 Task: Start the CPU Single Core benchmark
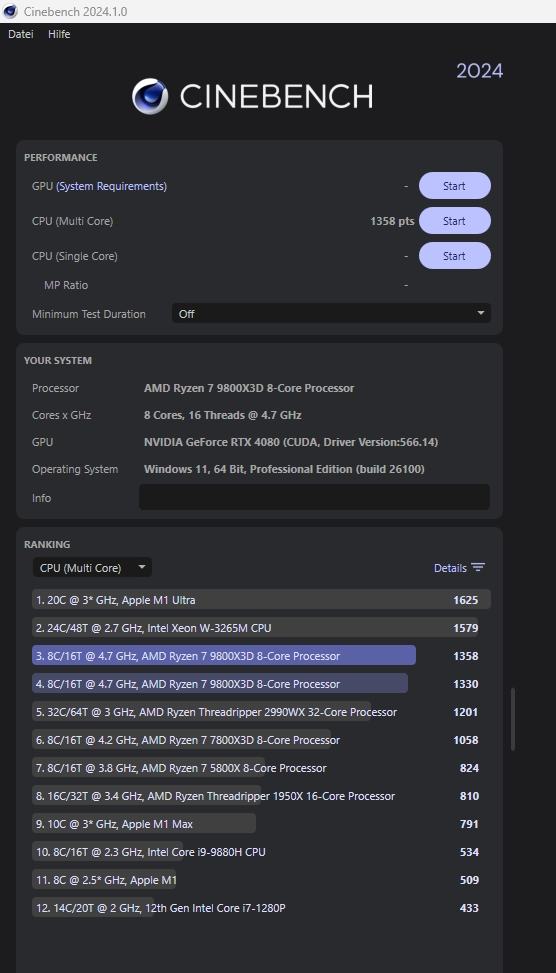point(454,256)
